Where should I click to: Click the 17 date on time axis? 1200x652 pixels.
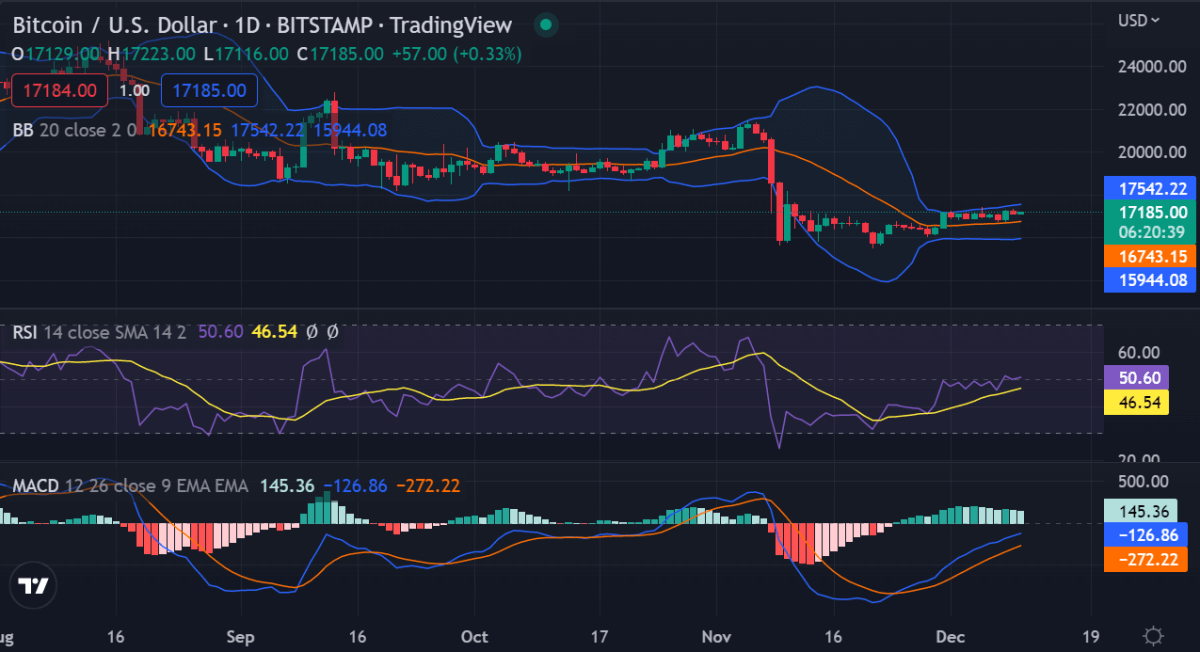click(x=600, y=635)
